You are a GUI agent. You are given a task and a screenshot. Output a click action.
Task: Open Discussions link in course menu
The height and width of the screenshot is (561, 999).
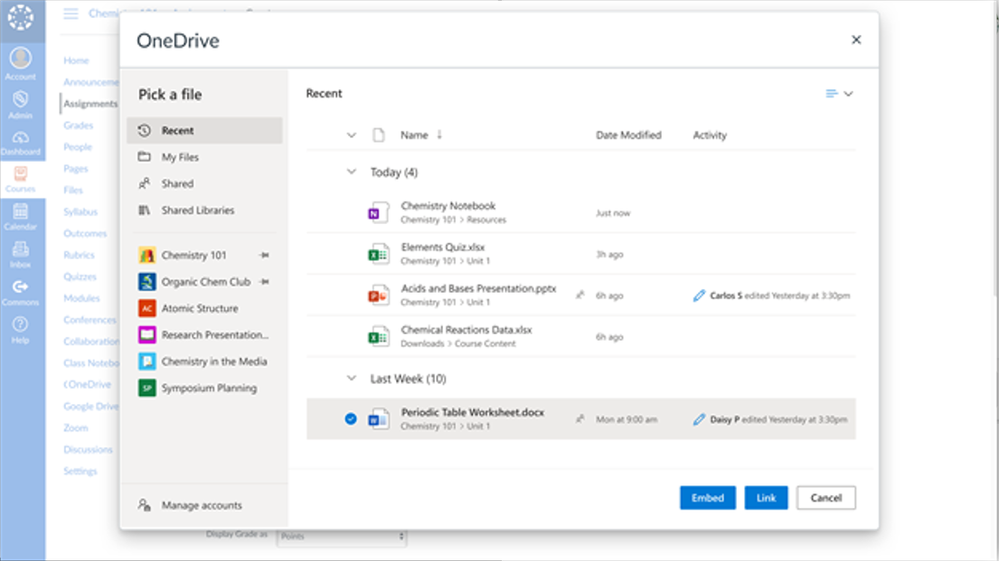tap(88, 450)
